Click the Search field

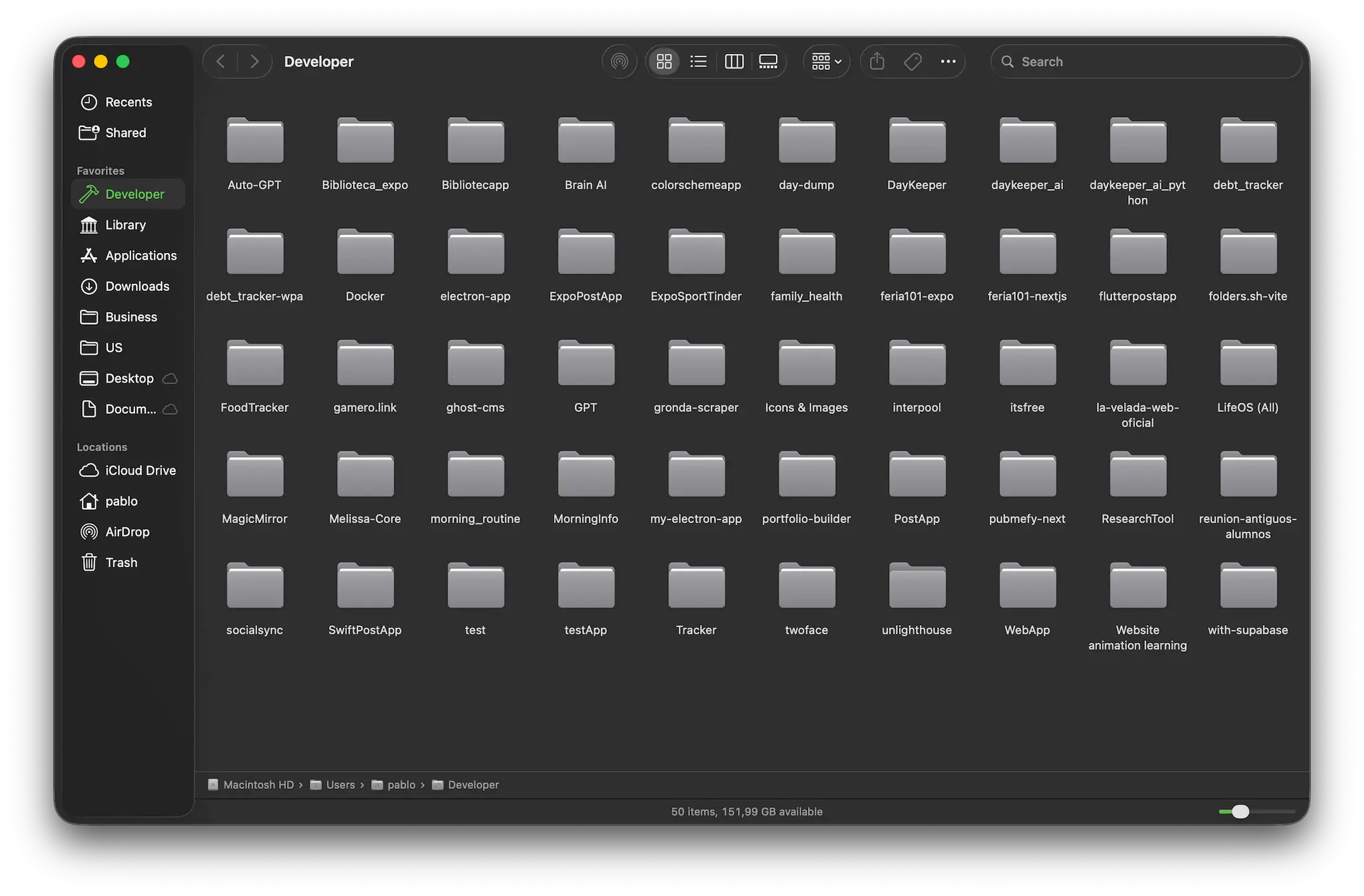click(1146, 62)
